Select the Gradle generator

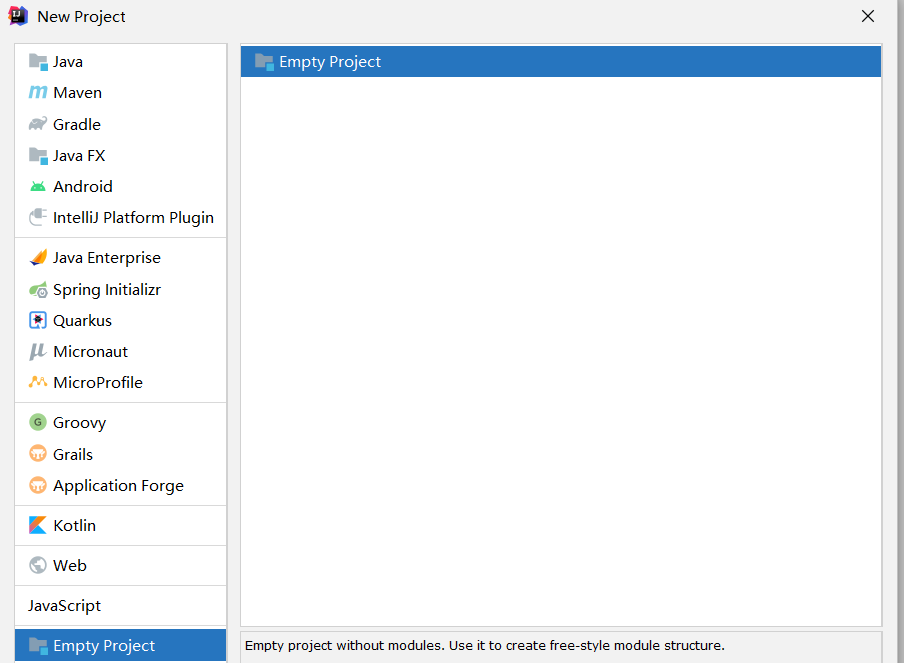click(120, 125)
